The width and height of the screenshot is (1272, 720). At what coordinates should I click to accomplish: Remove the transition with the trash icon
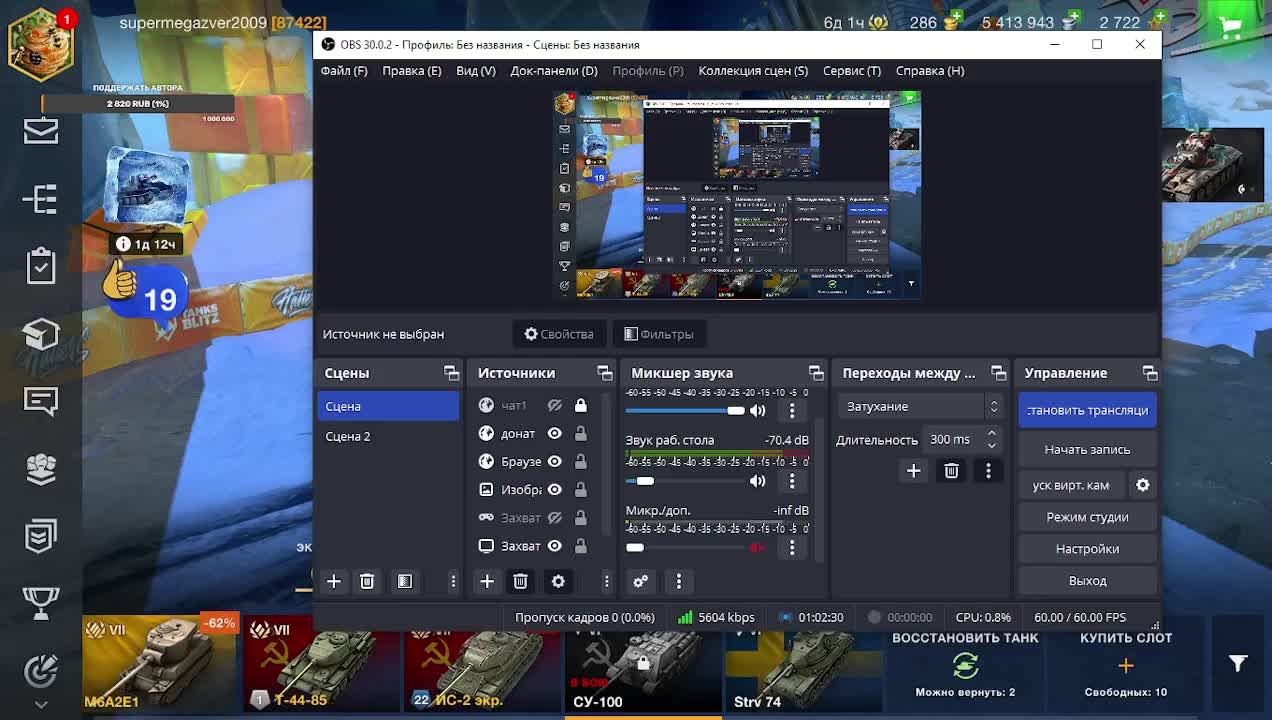click(x=951, y=471)
